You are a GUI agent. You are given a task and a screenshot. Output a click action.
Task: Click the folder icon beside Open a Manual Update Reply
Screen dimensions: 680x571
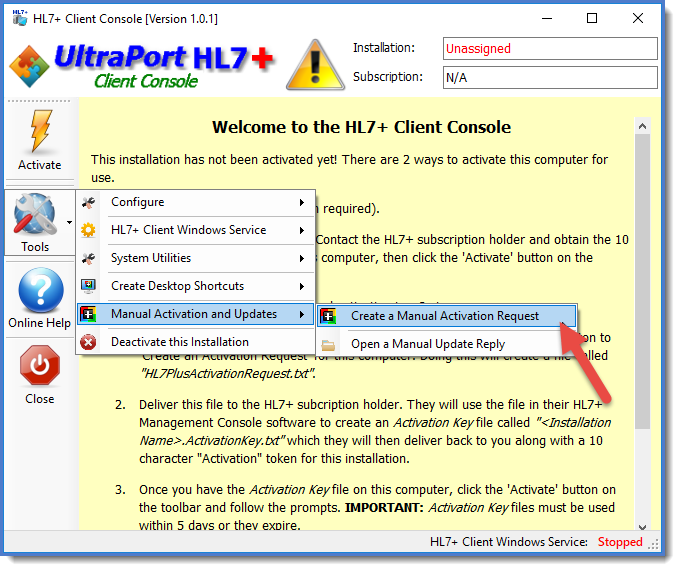point(328,345)
